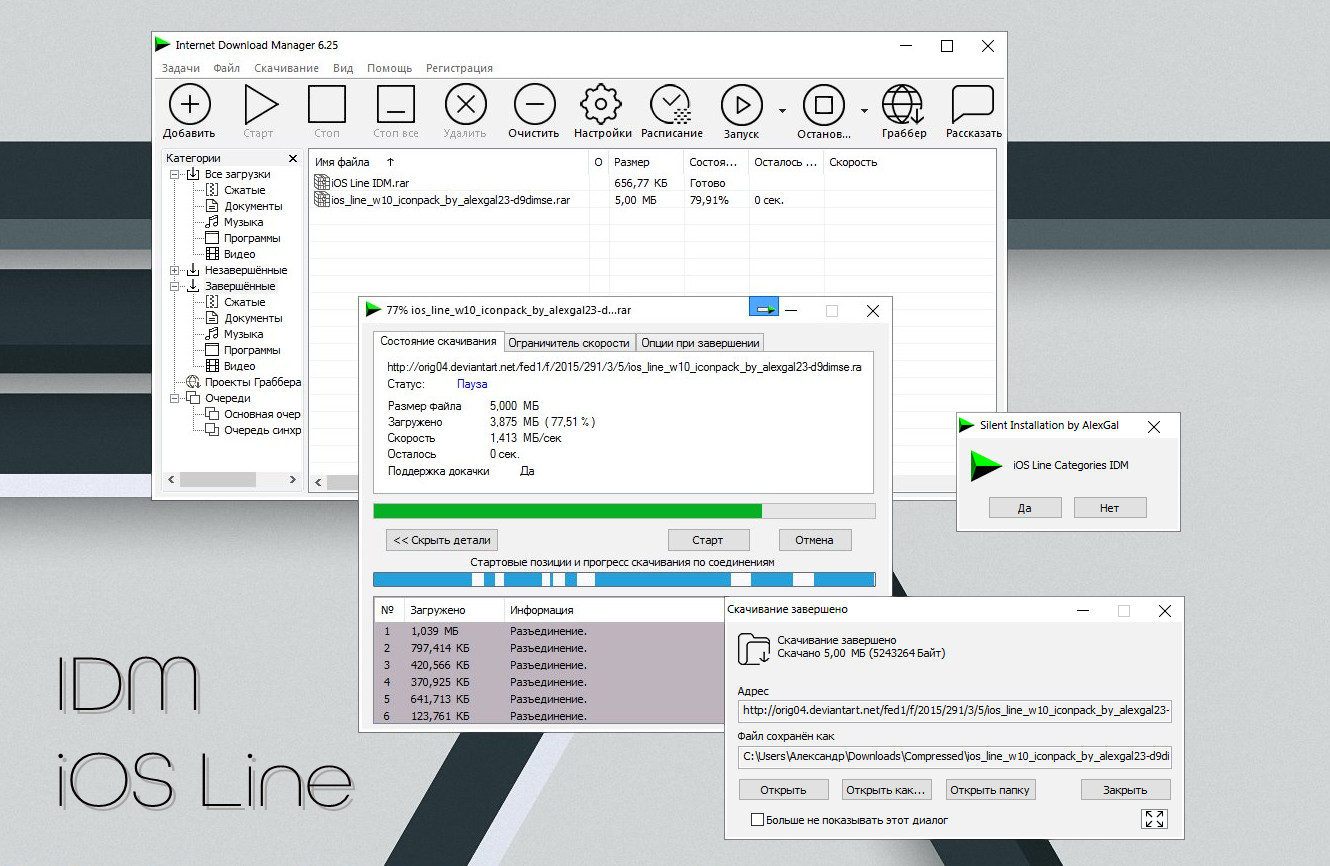Viewport: 1330px width, 866px height.
Task: Open the Скачивание menu
Action: 284,67
